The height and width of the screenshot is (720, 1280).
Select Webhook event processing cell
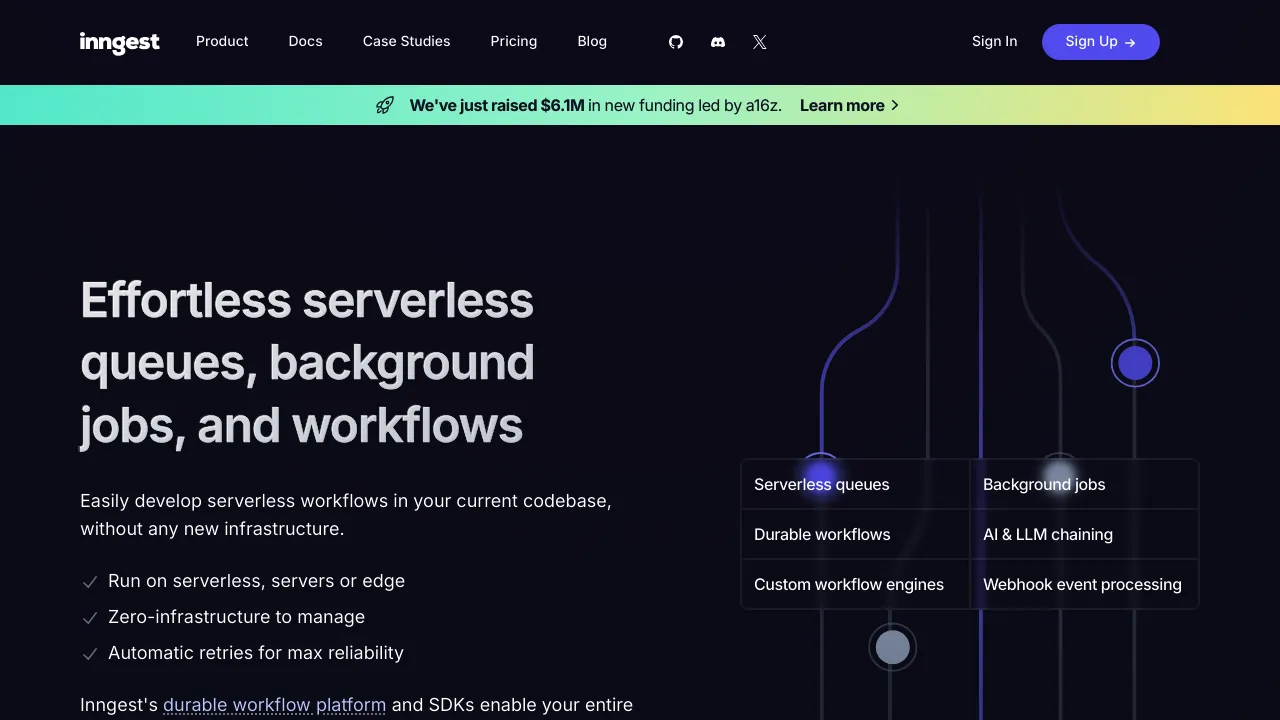1084,584
